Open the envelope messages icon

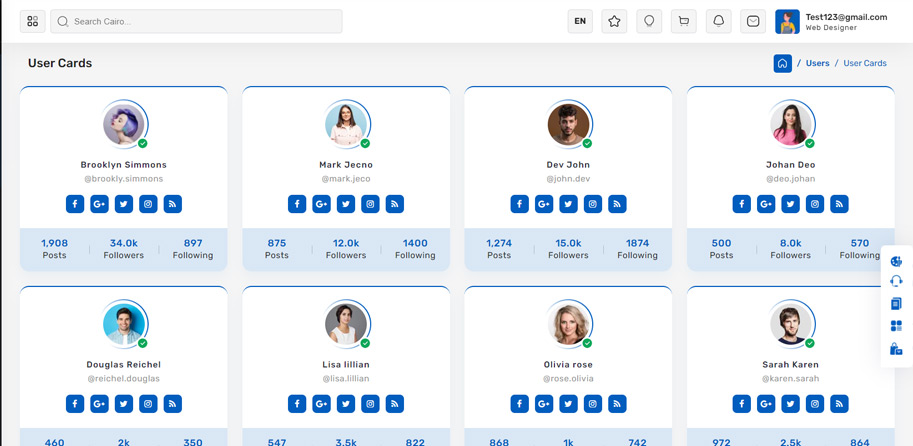click(x=753, y=22)
